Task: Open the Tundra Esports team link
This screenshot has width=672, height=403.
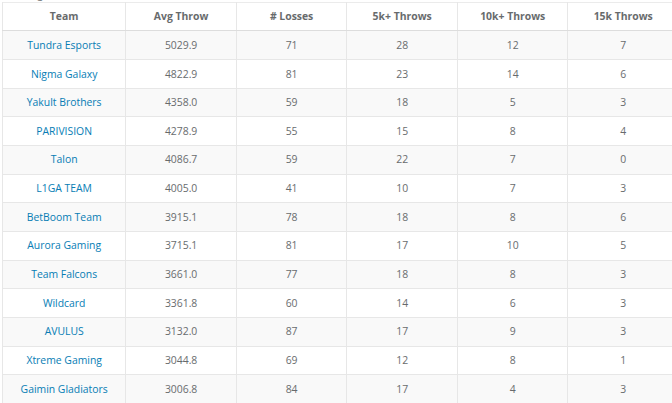Action: [64, 45]
